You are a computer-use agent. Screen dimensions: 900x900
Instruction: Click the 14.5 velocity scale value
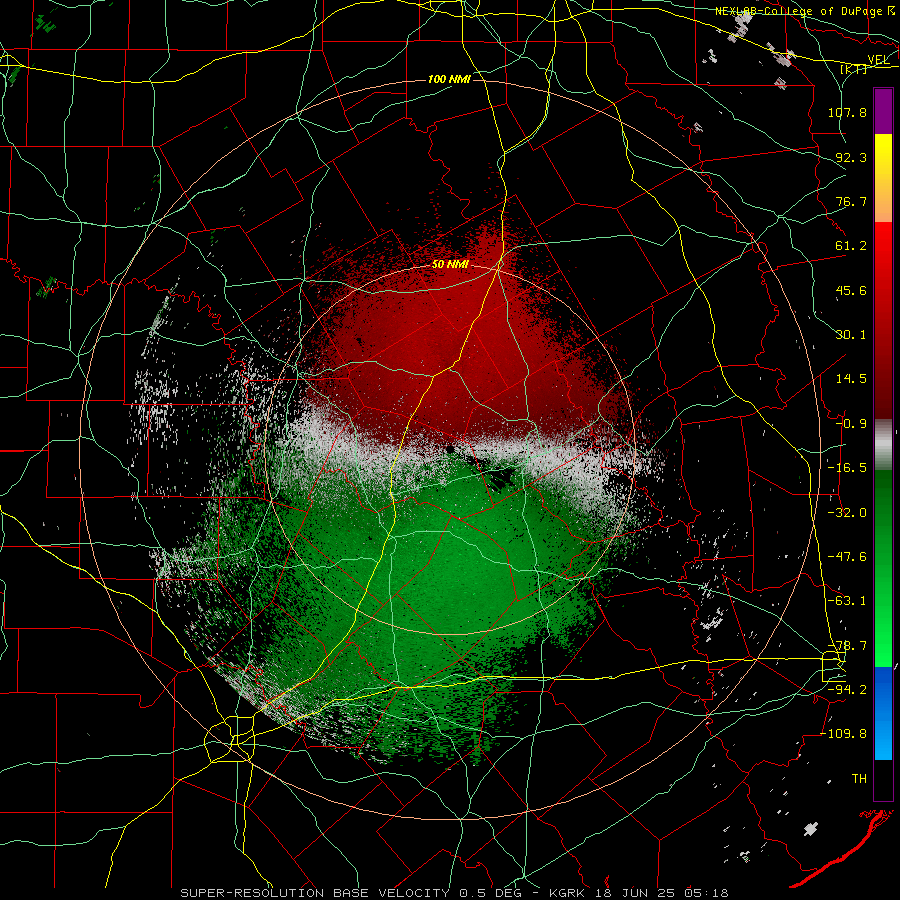tap(851, 379)
